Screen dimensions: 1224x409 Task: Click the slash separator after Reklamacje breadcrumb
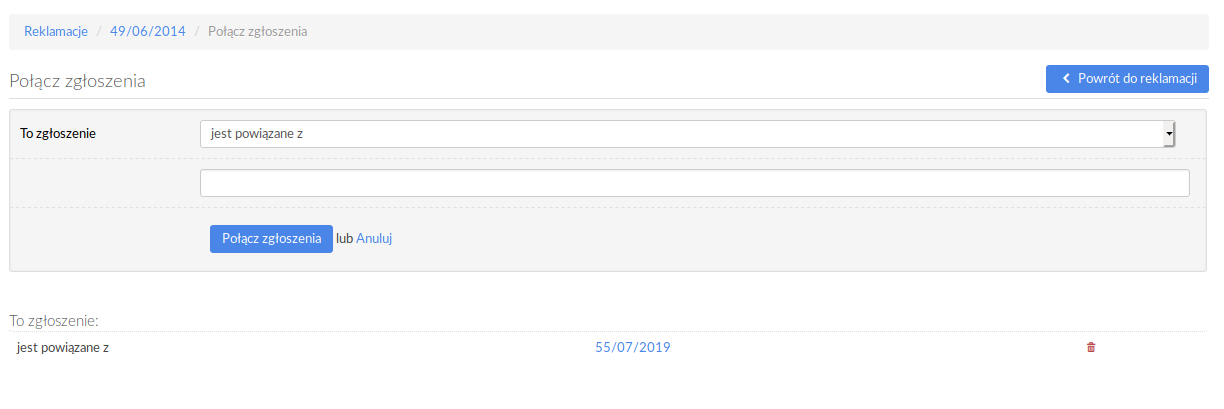click(100, 32)
